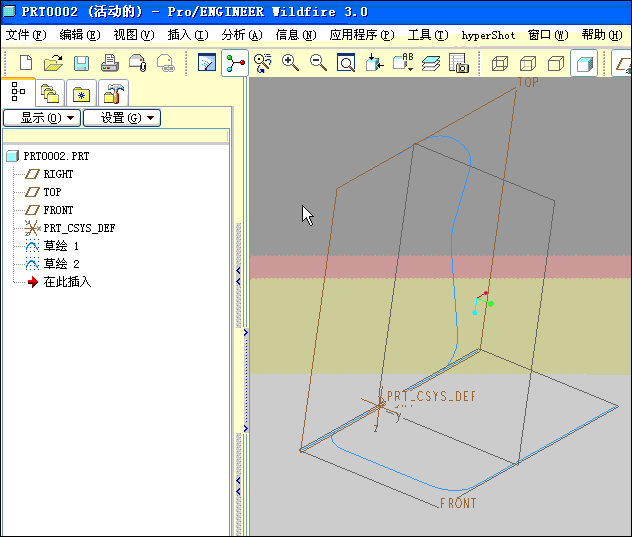The height and width of the screenshot is (537, 632).
Task: Click the spin center triad in viewport
Action: pyautogui.click(x=483, y=302)
